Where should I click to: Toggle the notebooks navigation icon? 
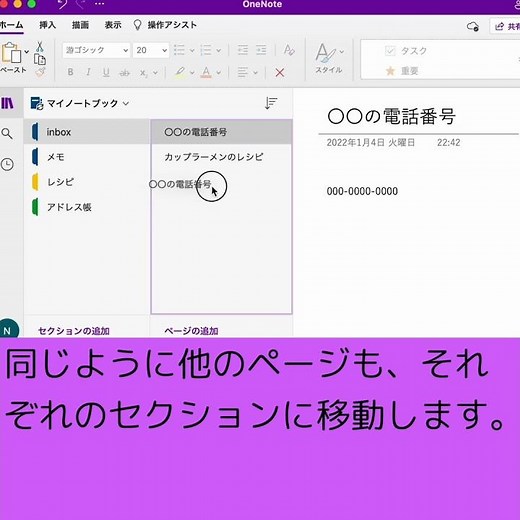point(7,103)
